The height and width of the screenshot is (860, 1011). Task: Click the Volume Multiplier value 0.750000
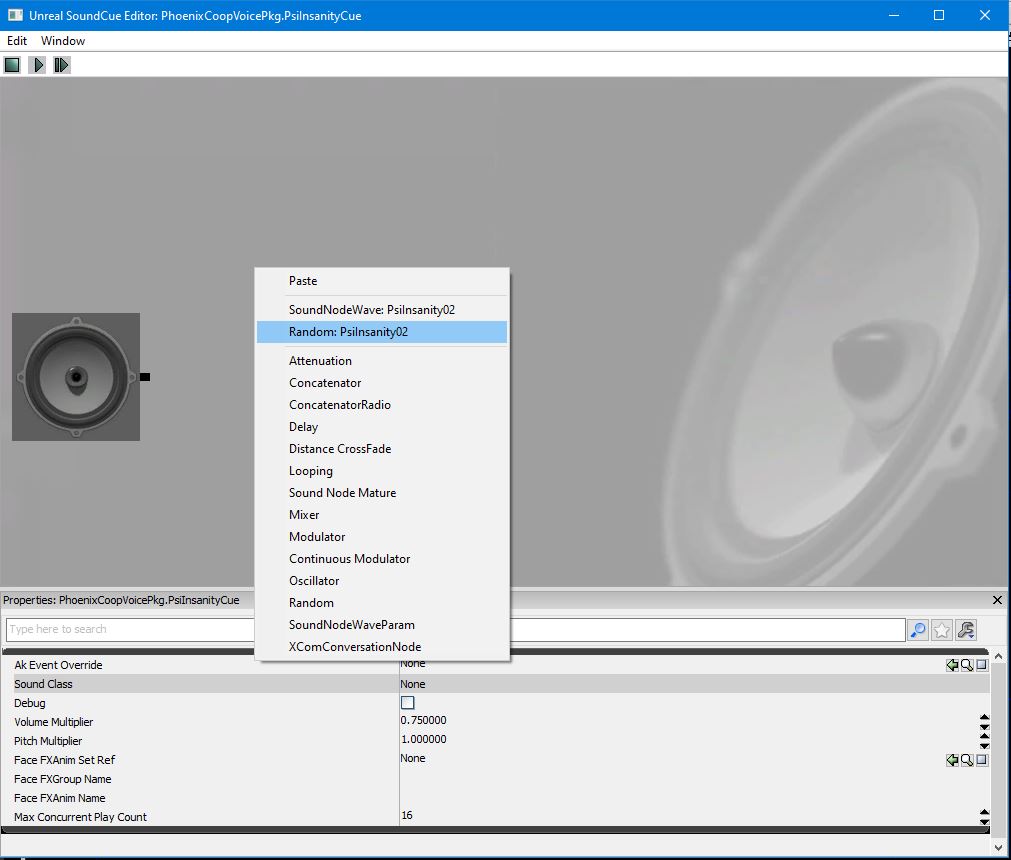point(424,720)
